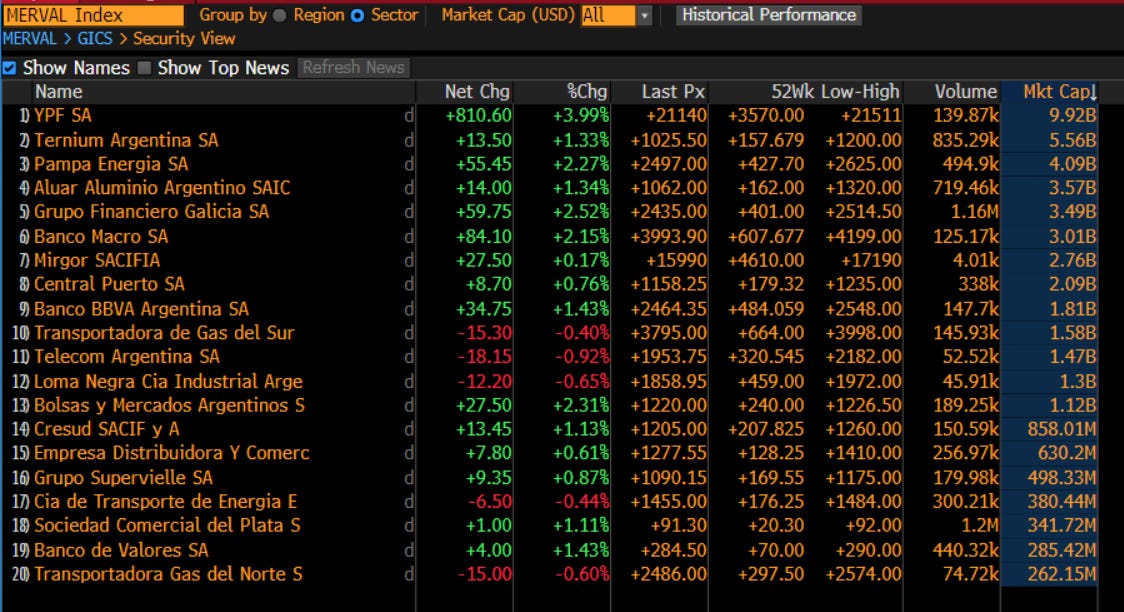This screenshot has width=1124, height=612.
Task: Click Banco BBVA Argentina market cap 1.81B
Action: tap(1072, 309)
